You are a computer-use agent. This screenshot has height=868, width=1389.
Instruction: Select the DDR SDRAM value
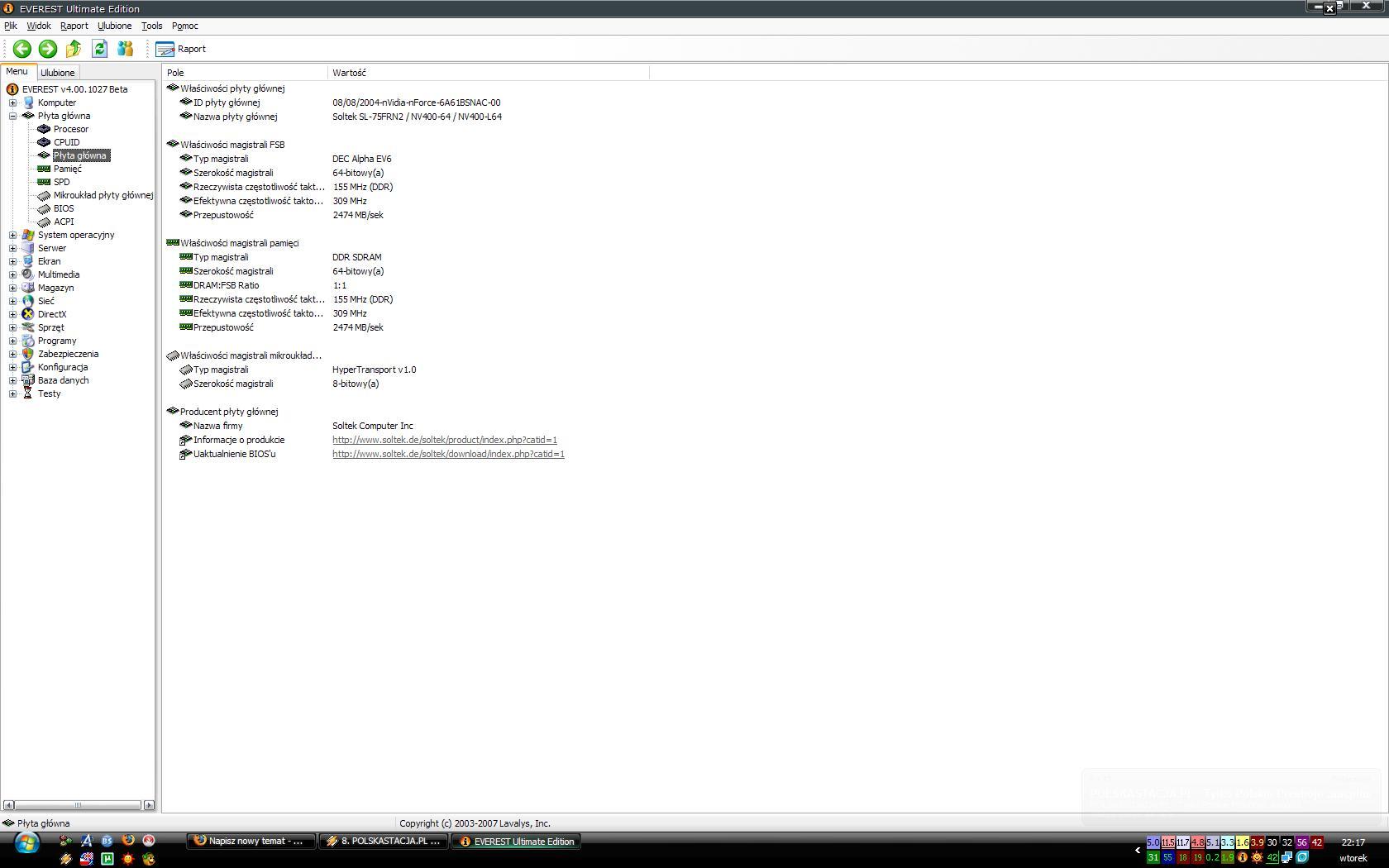pos(357,257)
